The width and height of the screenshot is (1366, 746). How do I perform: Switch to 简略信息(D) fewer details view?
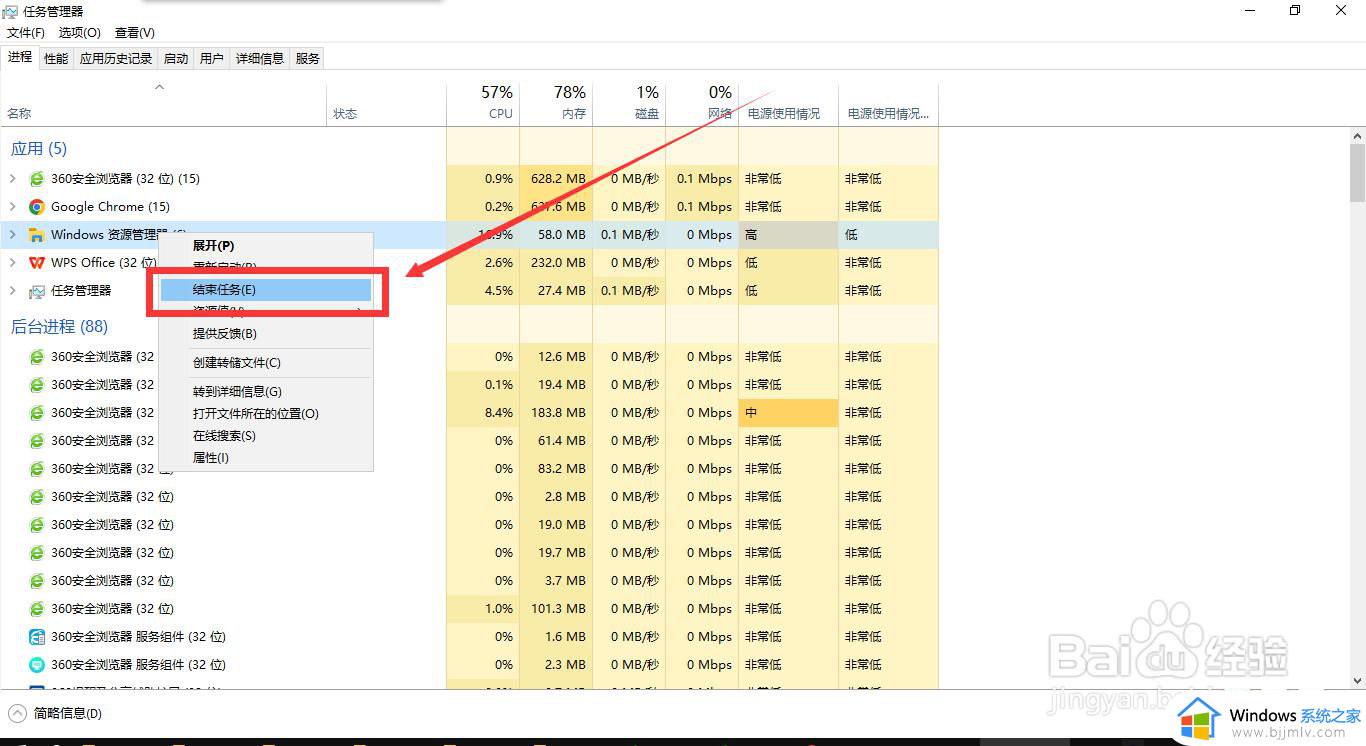56,714
